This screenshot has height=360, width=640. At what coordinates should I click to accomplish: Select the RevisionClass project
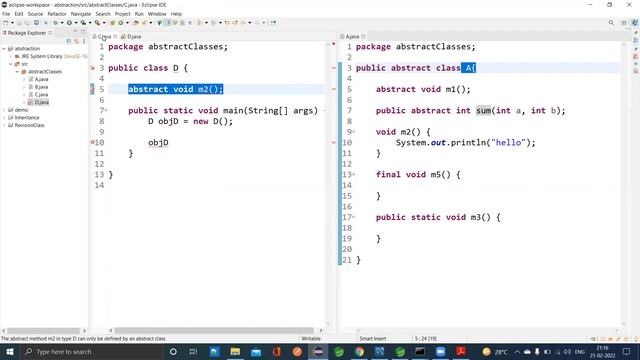29,125
